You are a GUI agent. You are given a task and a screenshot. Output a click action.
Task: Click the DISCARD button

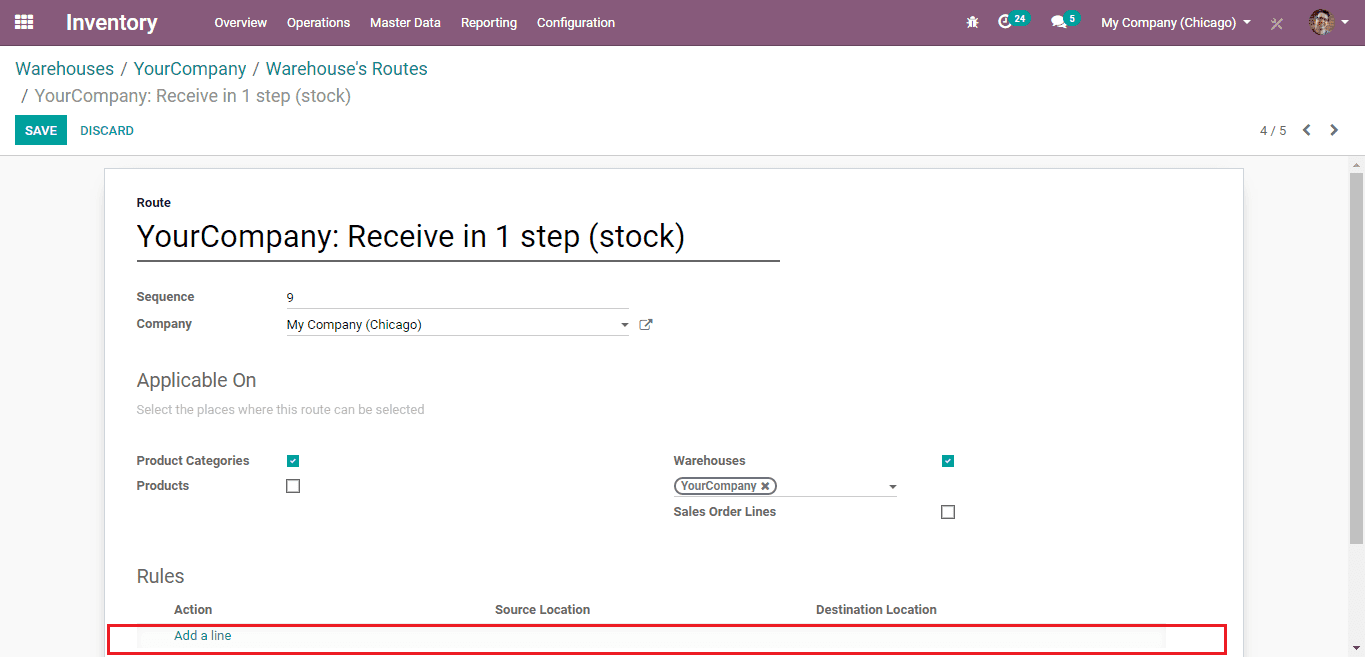[107, 131]
